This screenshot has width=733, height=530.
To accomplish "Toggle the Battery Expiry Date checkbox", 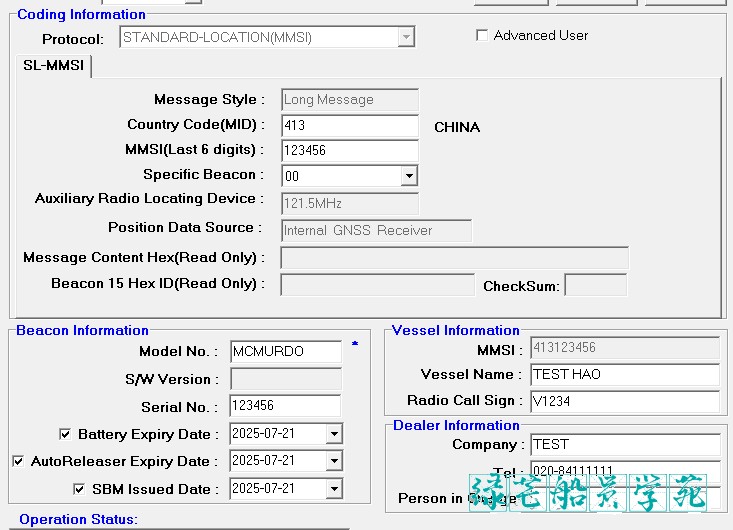I will pos(65,434).
